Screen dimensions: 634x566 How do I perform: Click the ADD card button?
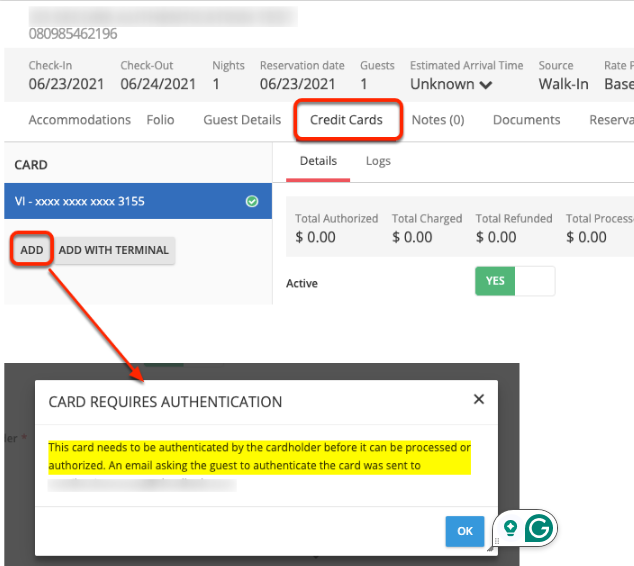click(x=32, y=250)
